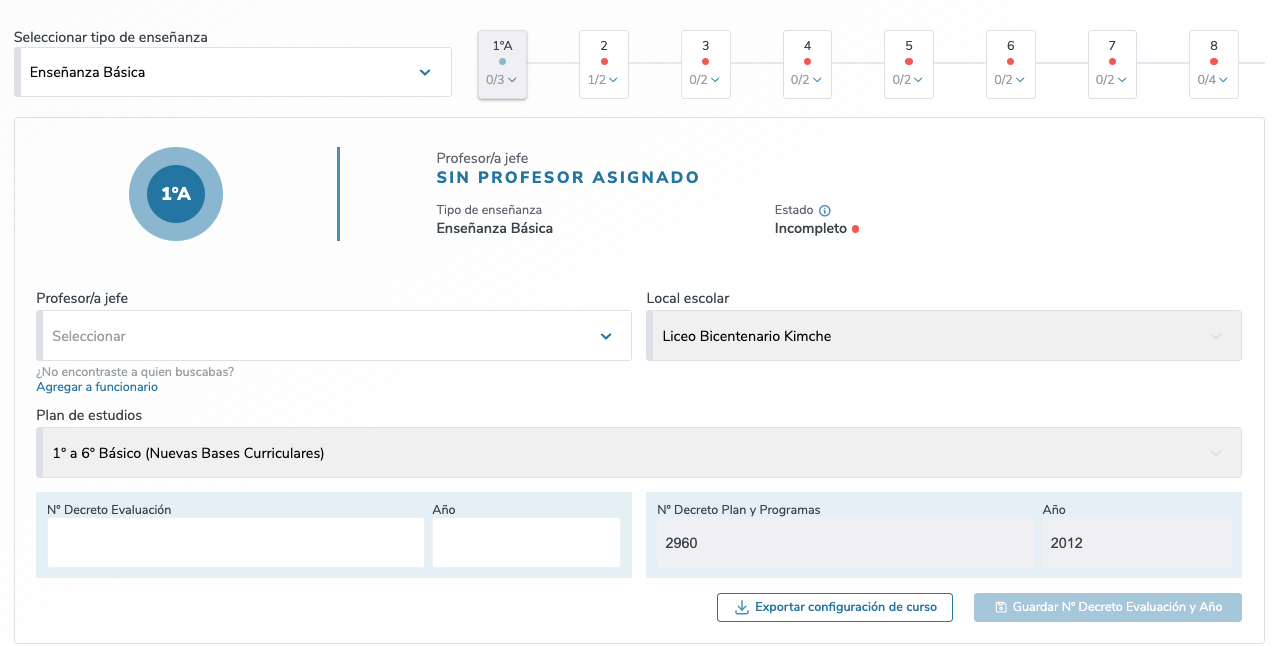Click the red dot on grade 8
The width and height of the screenshot is (1271, 647).
click(x=1214, y=62)
